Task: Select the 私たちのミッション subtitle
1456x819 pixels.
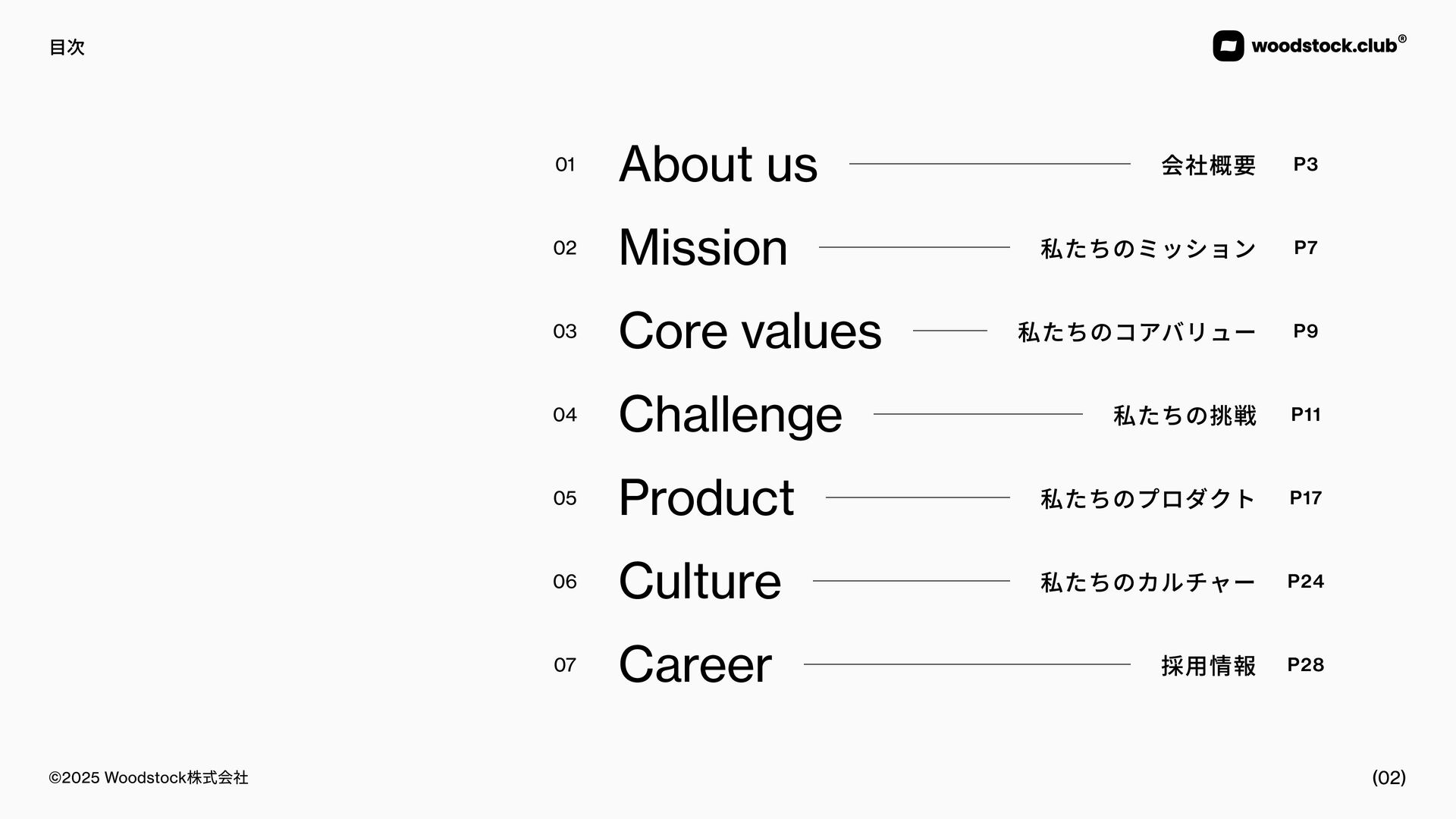Action: [1148, 248]
